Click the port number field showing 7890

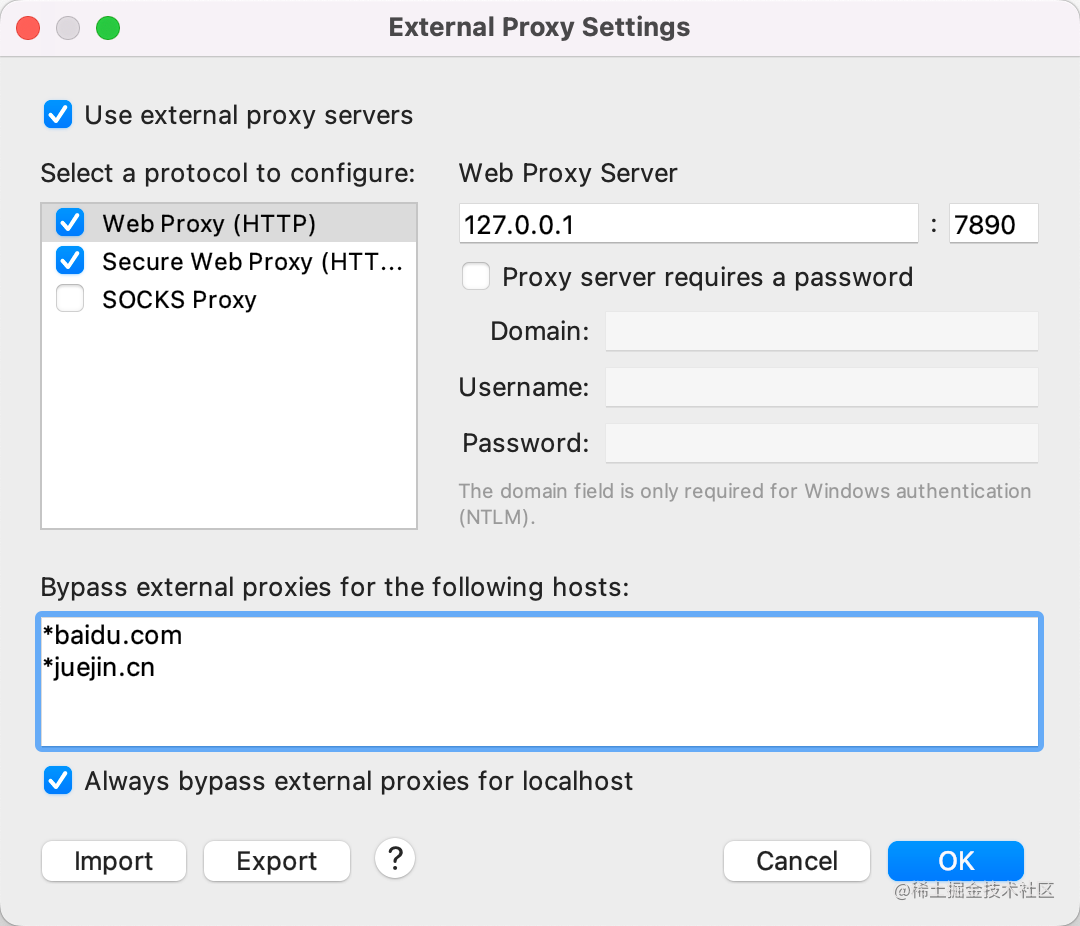pos(993,224)
